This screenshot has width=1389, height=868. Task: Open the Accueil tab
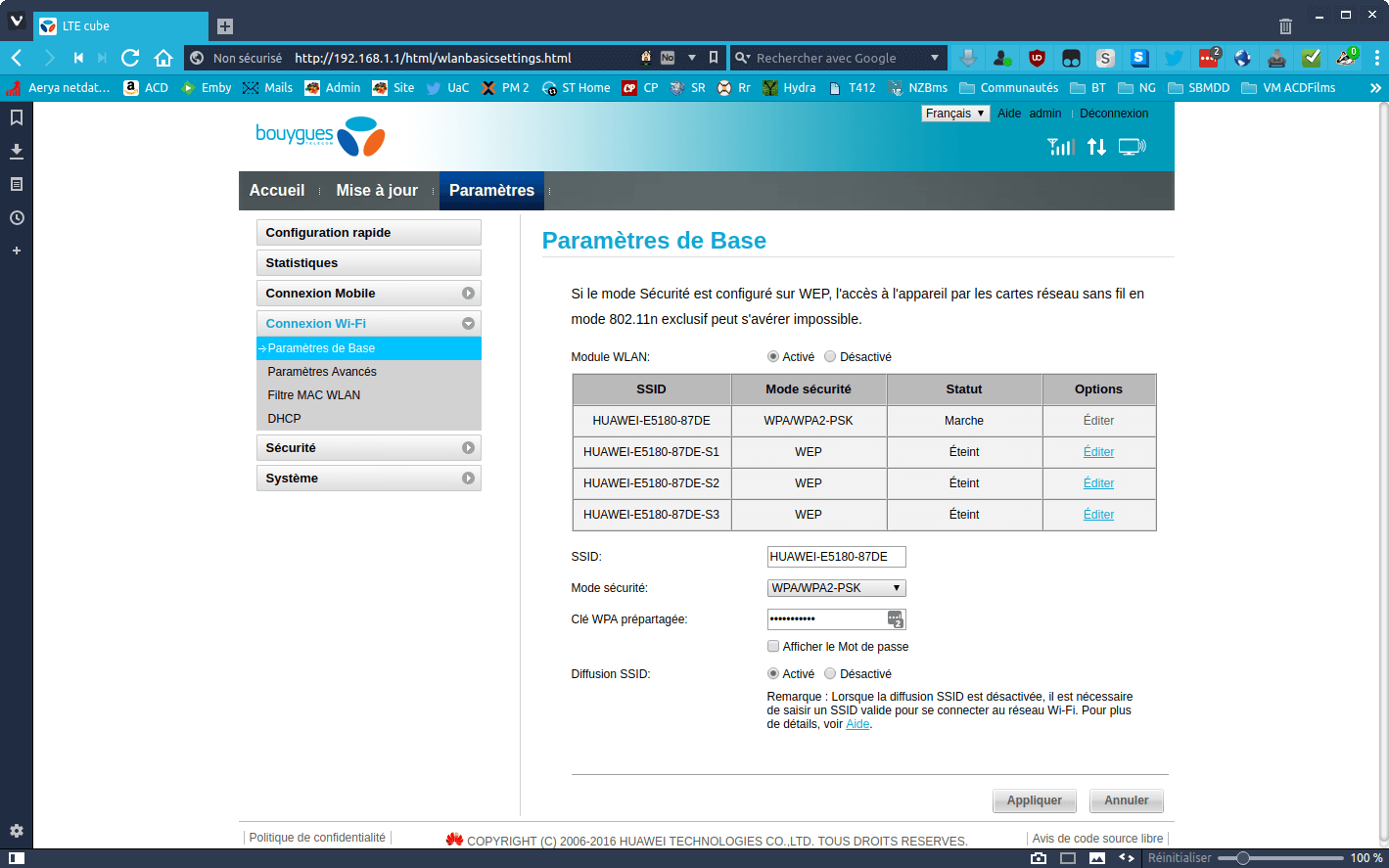pos(277,191)
